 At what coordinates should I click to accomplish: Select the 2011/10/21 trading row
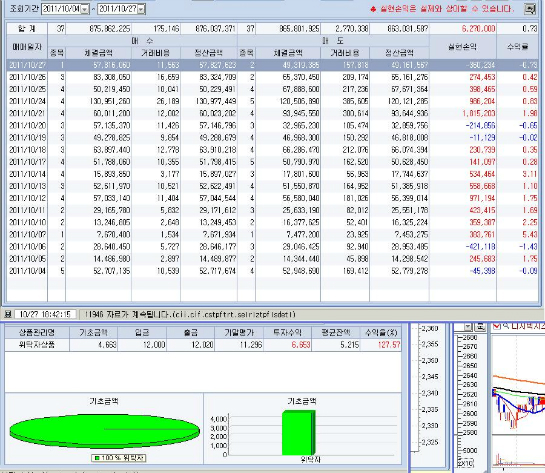272,113
